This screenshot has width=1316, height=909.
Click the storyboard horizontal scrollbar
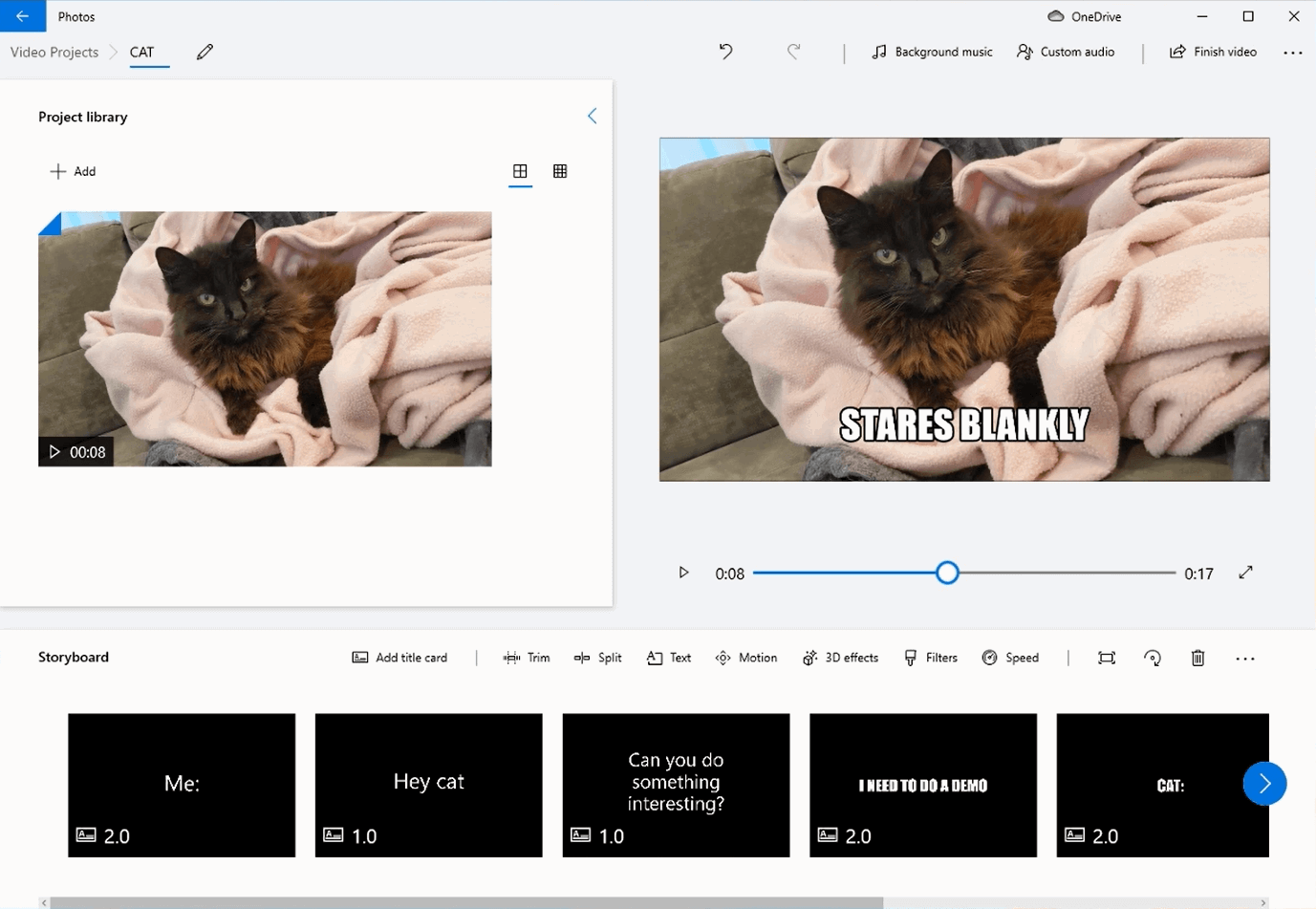point(466,902)
